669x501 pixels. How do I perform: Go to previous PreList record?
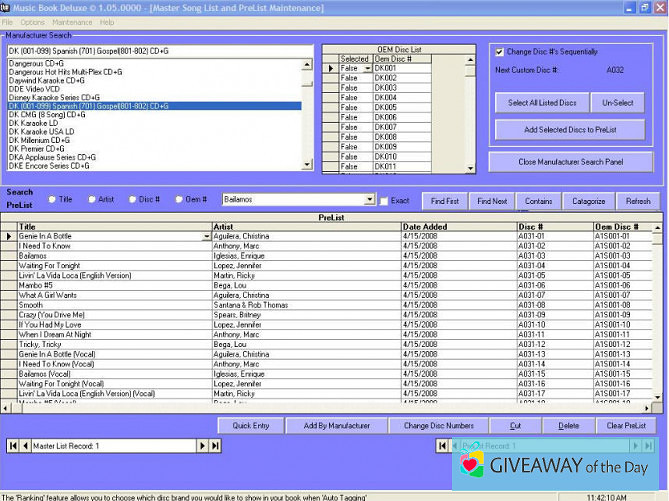coord(454,445)
